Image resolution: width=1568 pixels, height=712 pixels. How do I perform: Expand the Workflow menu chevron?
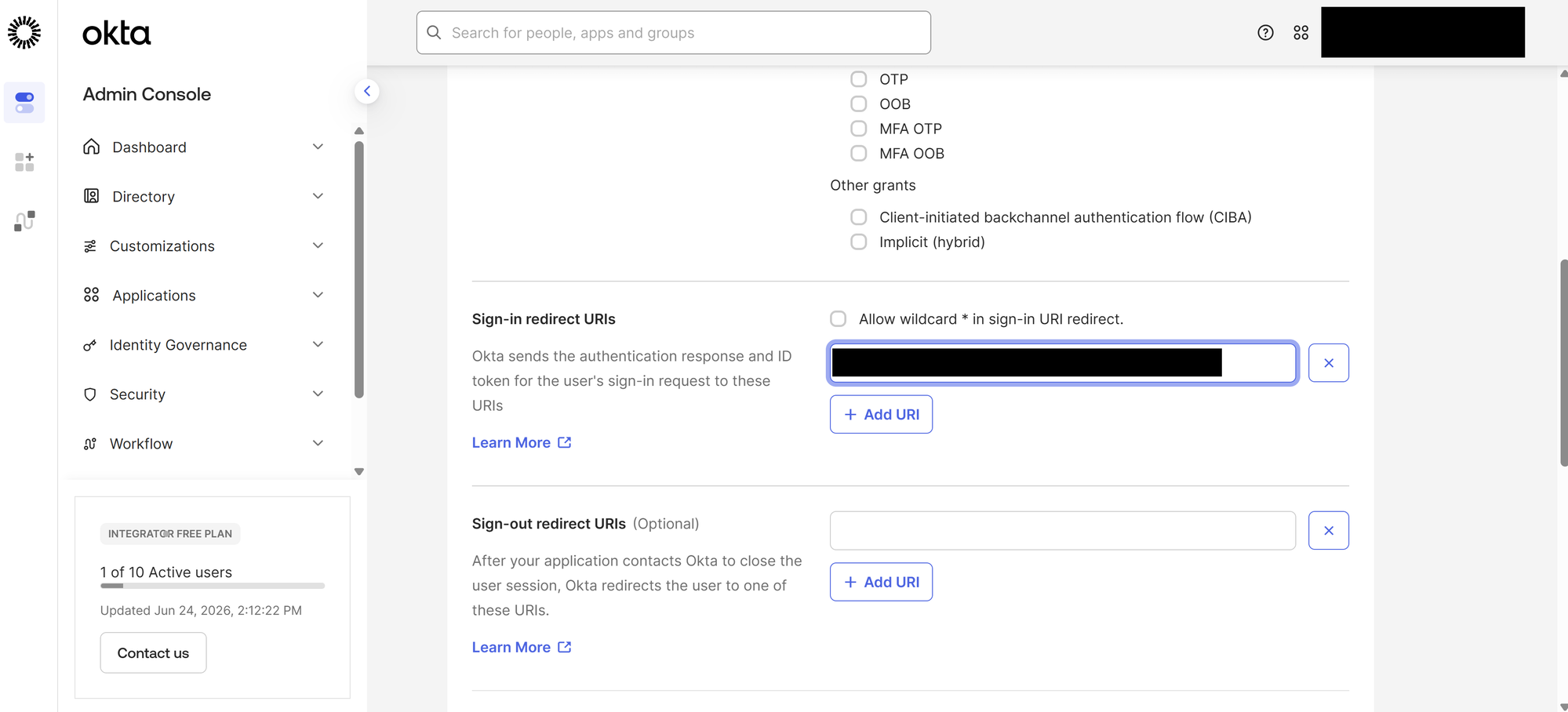[318, 443]
